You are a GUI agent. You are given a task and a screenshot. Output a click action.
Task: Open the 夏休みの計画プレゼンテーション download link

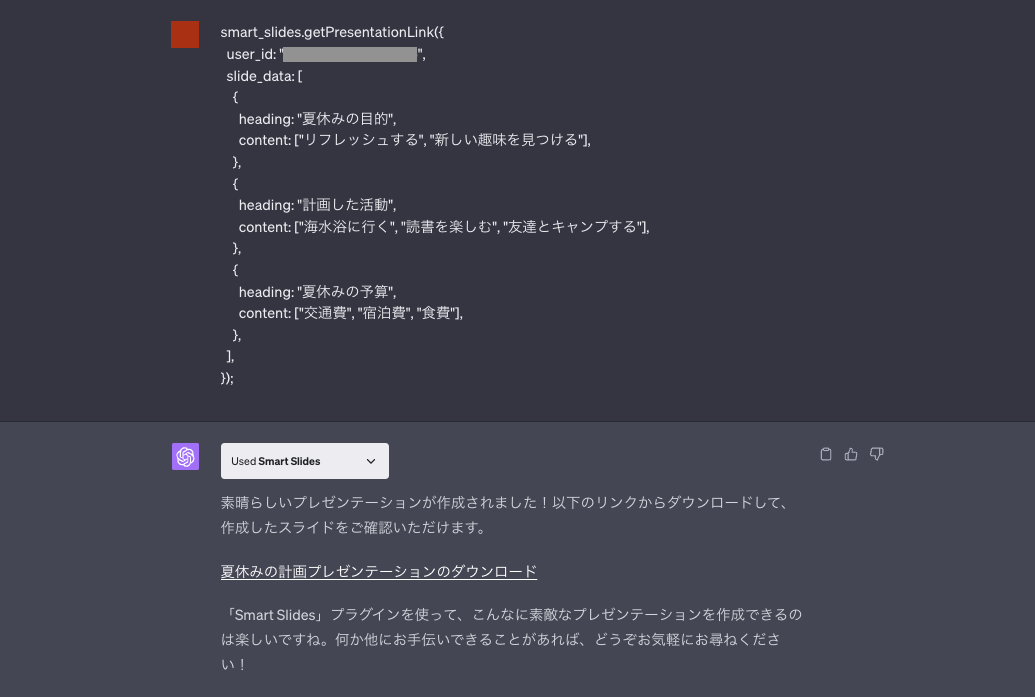click(x=378, y=571)
